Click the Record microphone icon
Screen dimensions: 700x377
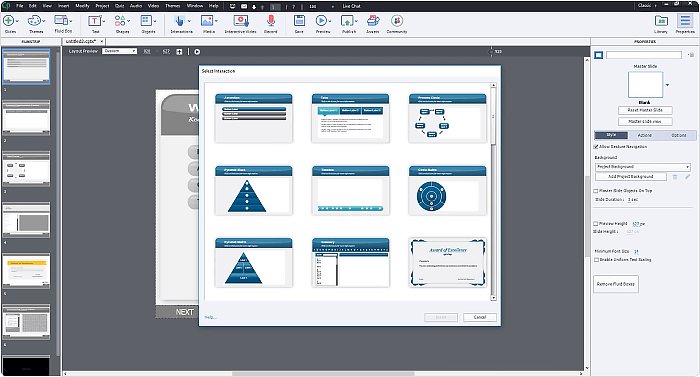pyautogui.click(x=271, y=21)
